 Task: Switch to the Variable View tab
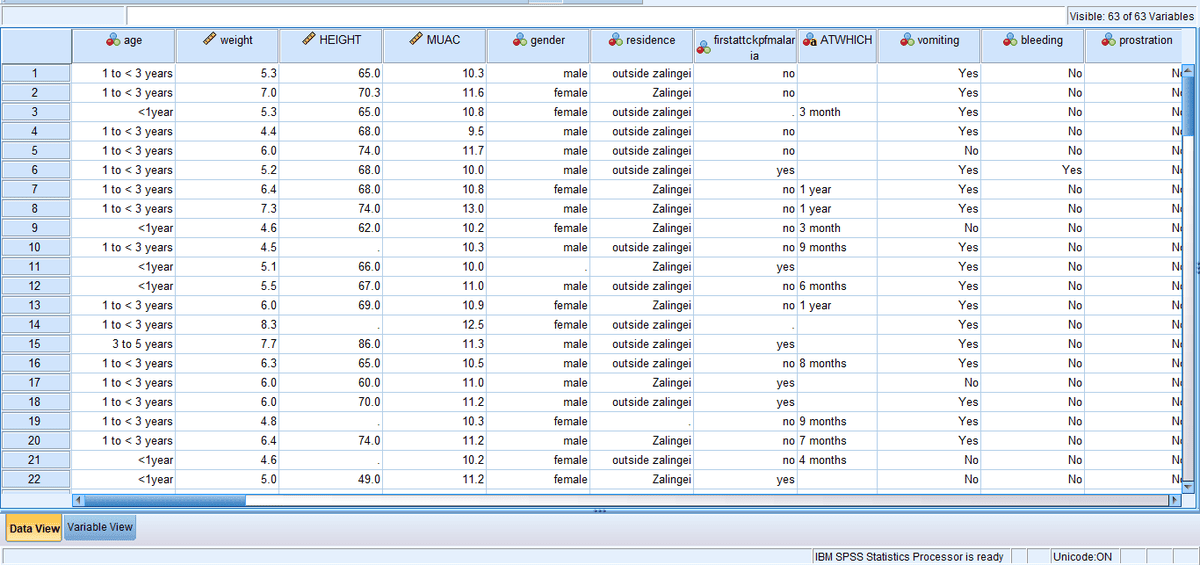pyautogui.click(x=99, y=527)
